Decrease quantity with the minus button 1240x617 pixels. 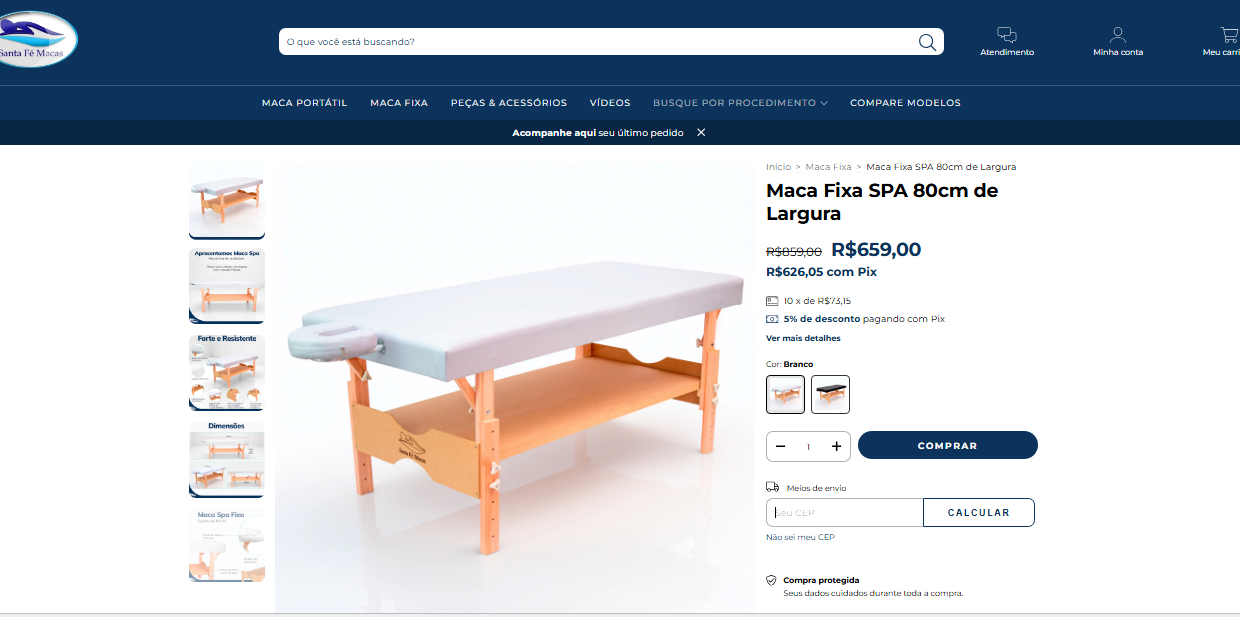click(781, 446)
